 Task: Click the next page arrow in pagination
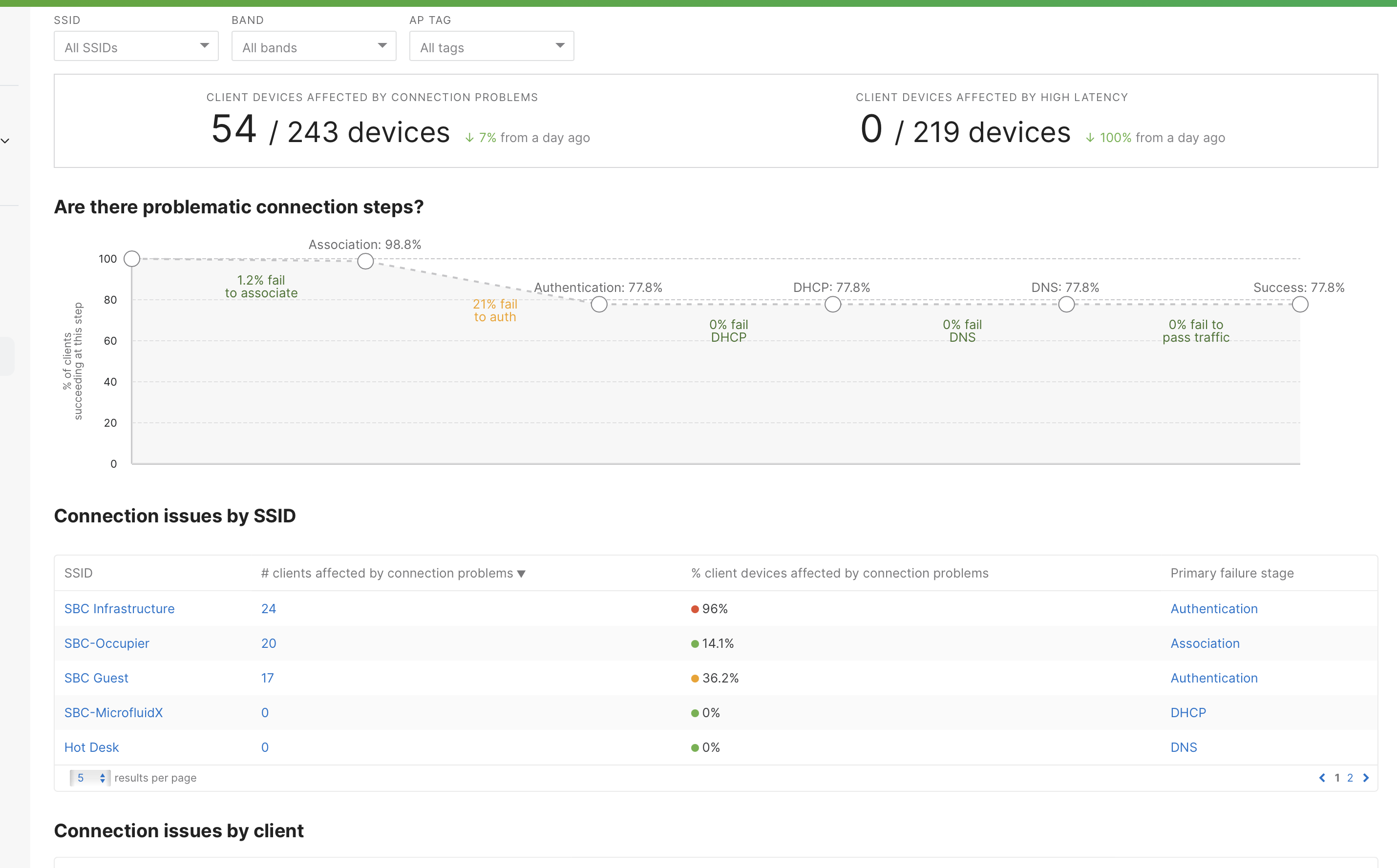pos(1366,778)
